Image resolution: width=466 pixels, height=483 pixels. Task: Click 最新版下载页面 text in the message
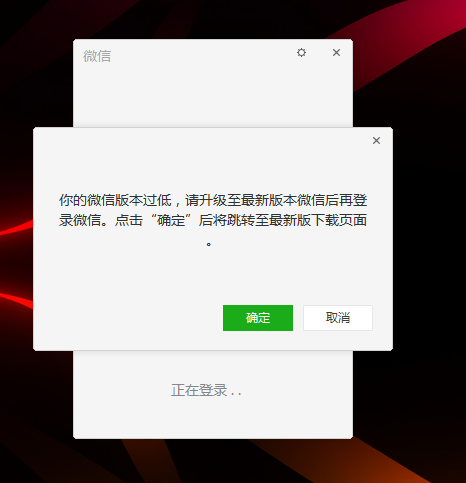[x=318, y=220]
